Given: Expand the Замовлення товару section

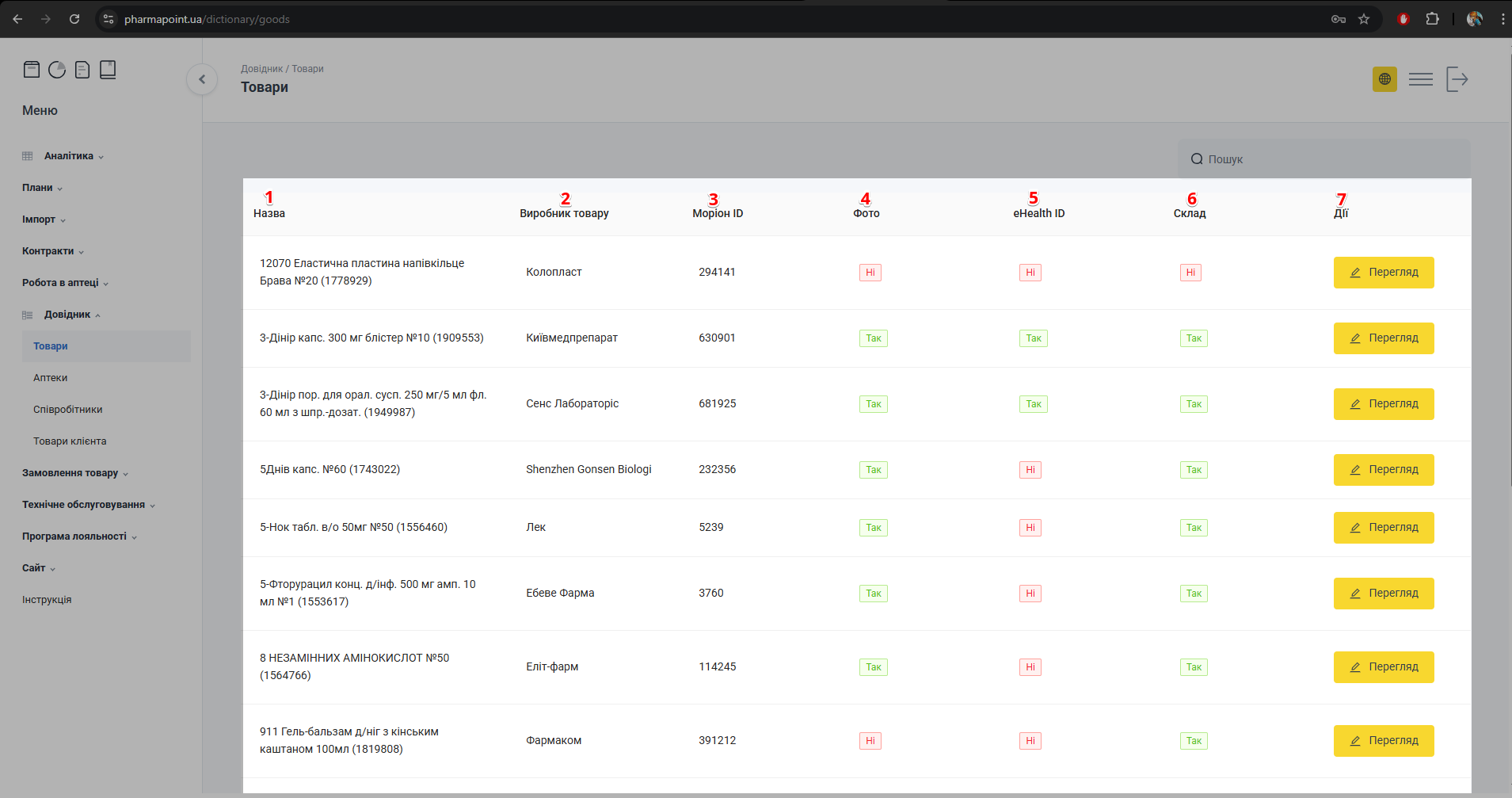Looking at the screenshot, I should tap(70, 473).
